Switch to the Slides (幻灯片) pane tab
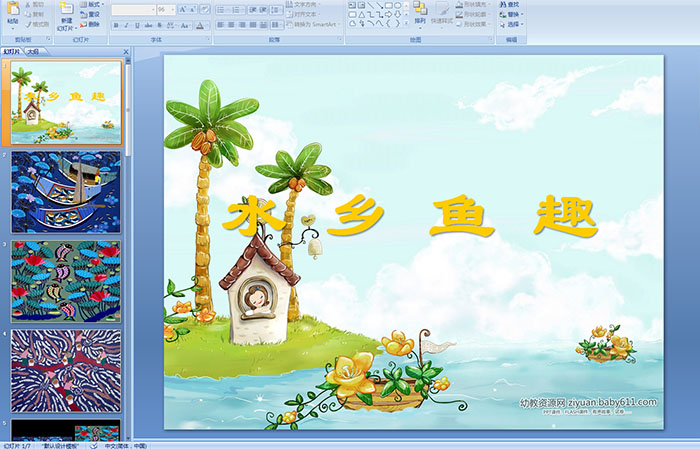Image resolution: width=700 pixels, height=449 pixels. [x=12, y=51]
